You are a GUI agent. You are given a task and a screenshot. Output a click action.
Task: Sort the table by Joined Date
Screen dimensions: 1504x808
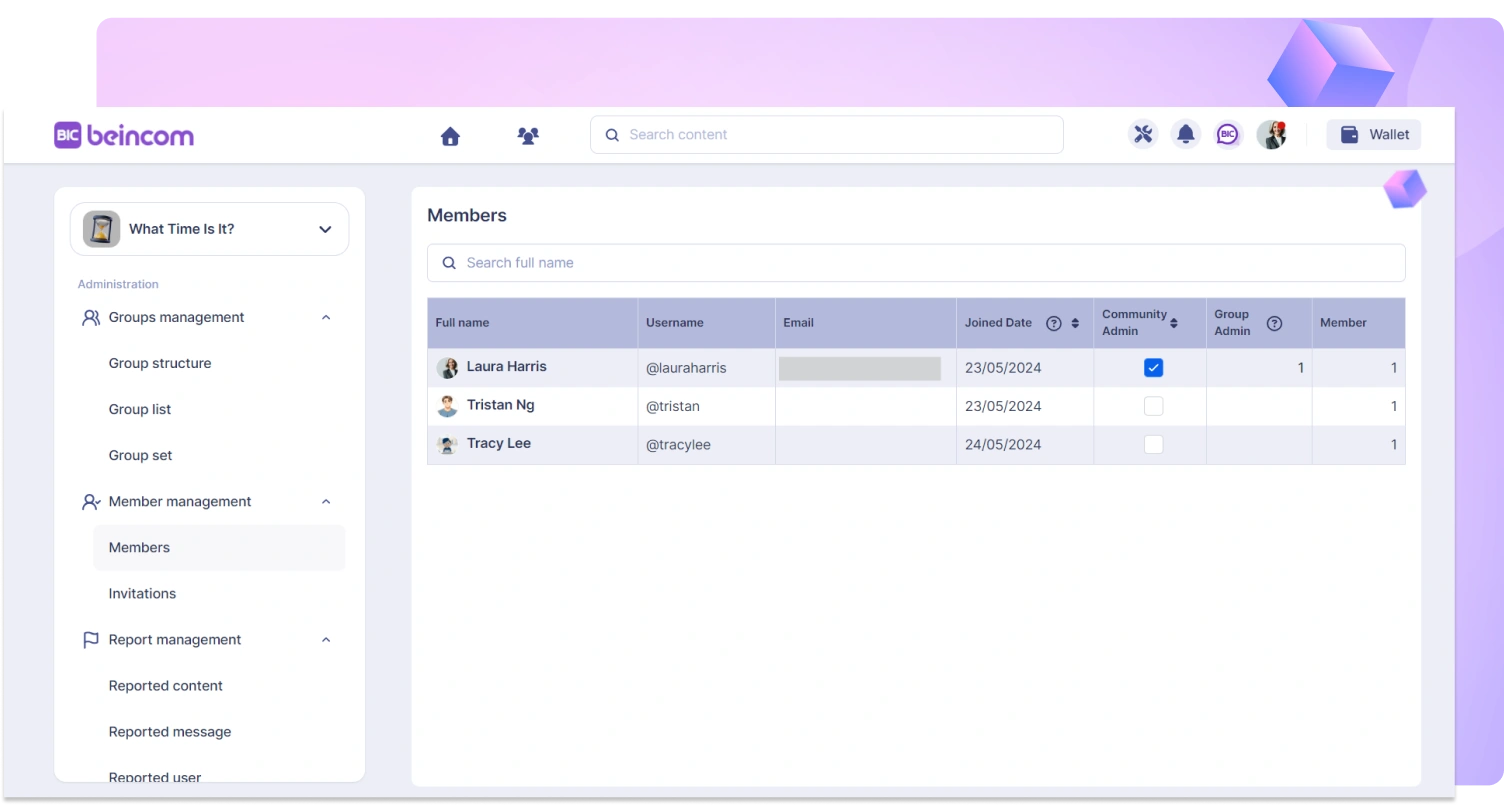pos(1075,323)
